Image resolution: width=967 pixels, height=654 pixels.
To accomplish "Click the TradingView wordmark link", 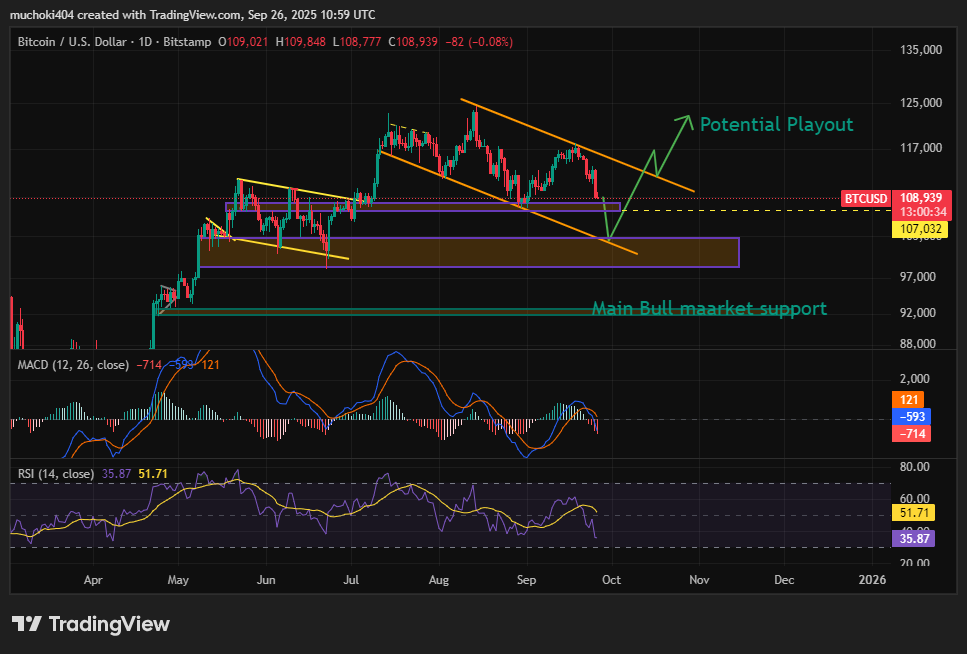I will tap(109, 624).
